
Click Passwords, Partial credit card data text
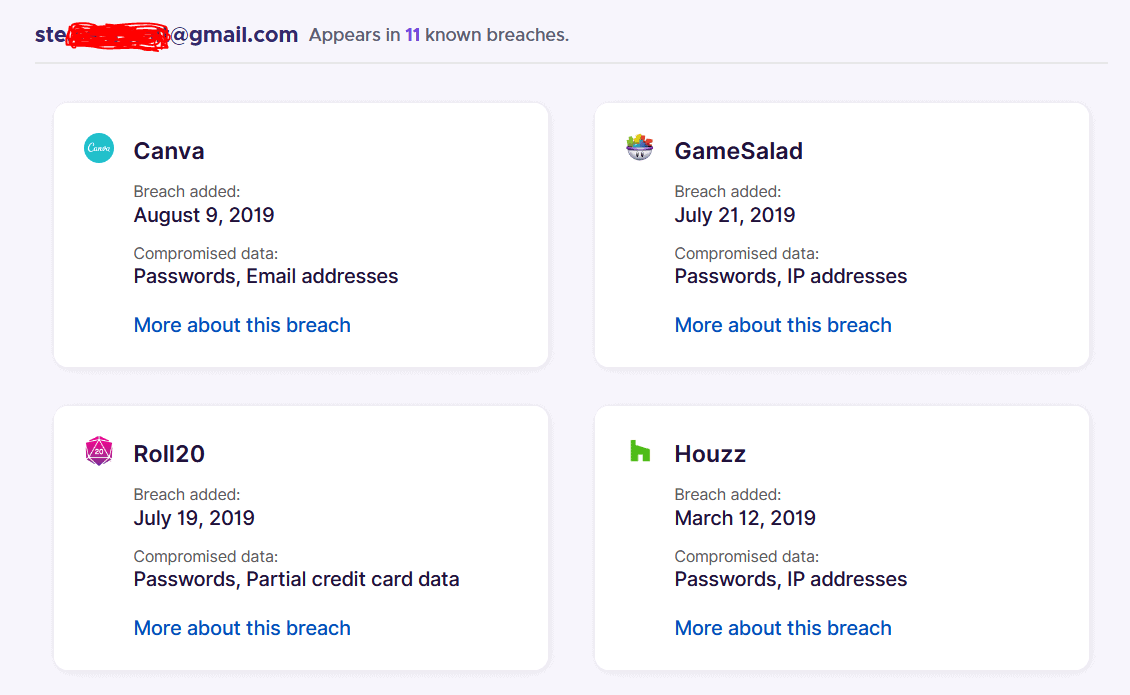pos(296,579)
